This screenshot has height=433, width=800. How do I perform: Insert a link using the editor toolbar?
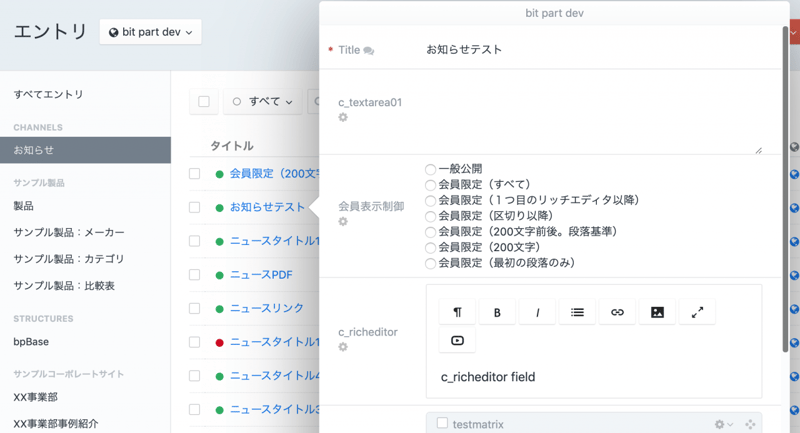[x=617, y=312]
